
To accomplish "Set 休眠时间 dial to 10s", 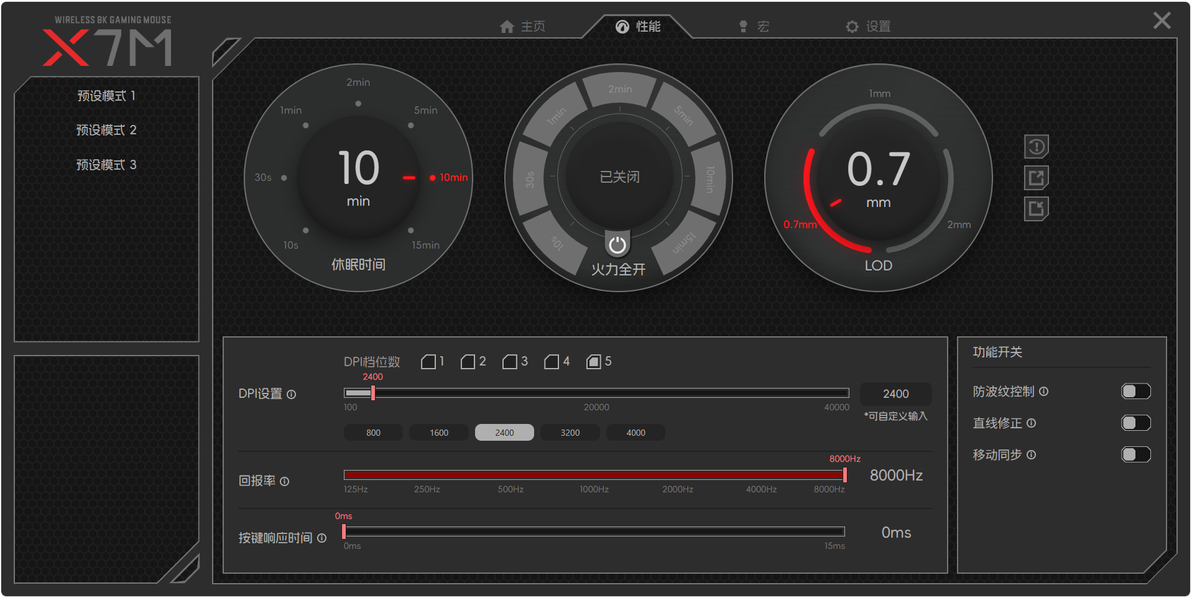I will click(x=290, y=245).
